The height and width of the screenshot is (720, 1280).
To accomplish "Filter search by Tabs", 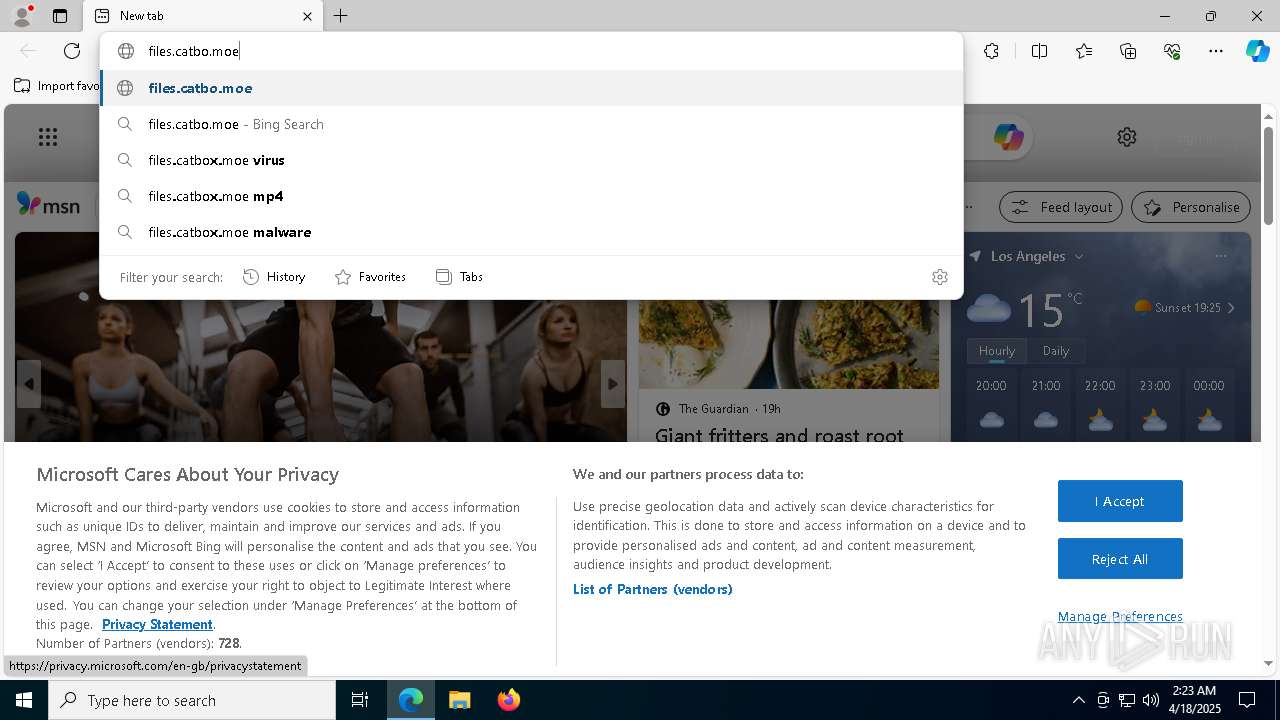I will click(459, 277).
